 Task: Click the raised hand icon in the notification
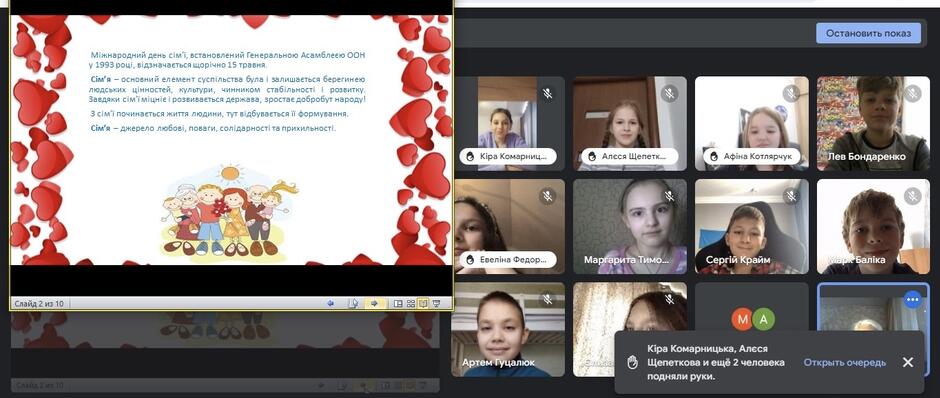632,362
